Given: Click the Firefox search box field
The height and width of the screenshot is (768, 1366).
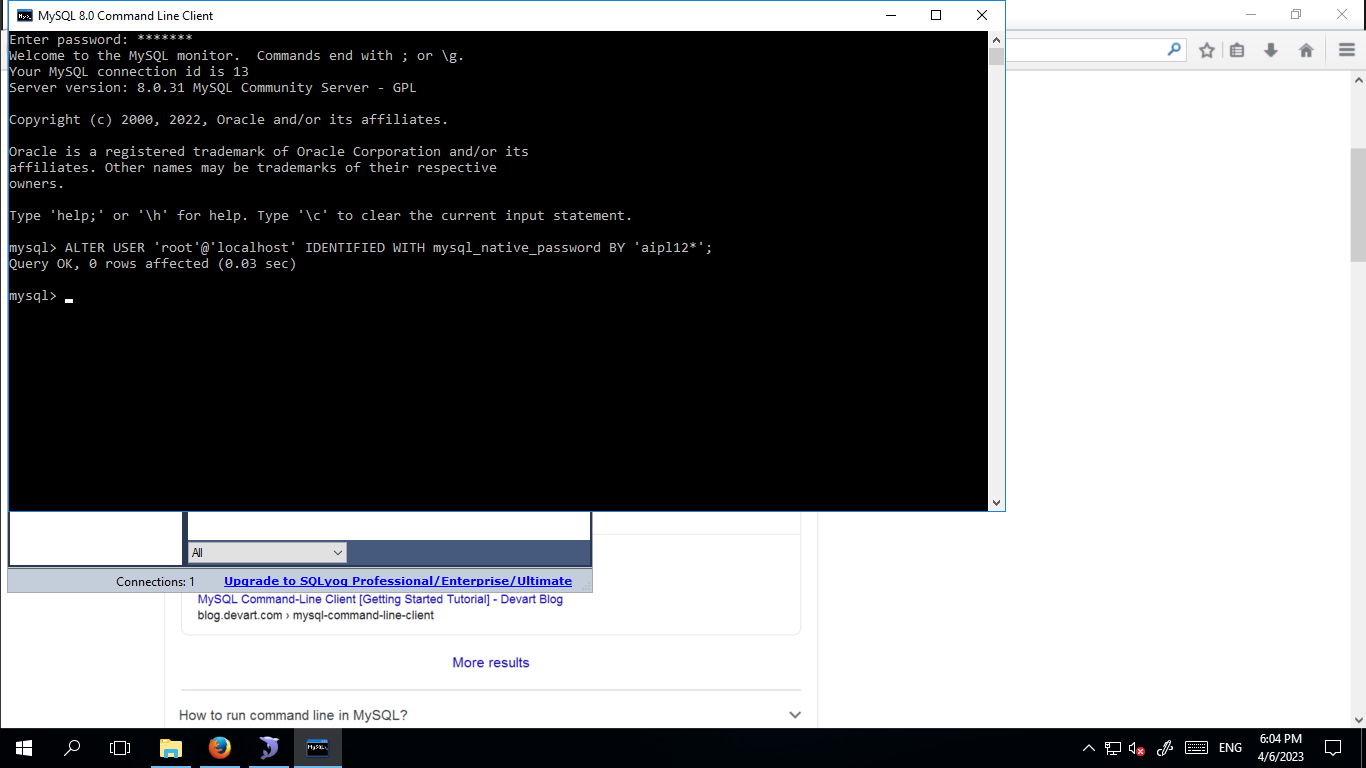Looking at the screenshot, I should click(1095, 50).
